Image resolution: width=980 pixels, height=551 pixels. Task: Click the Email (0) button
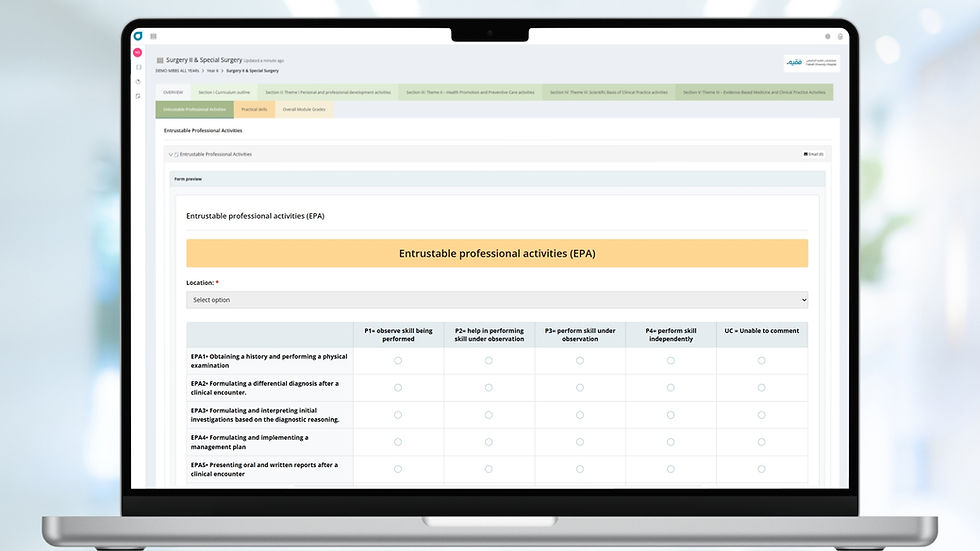point(813,154)
